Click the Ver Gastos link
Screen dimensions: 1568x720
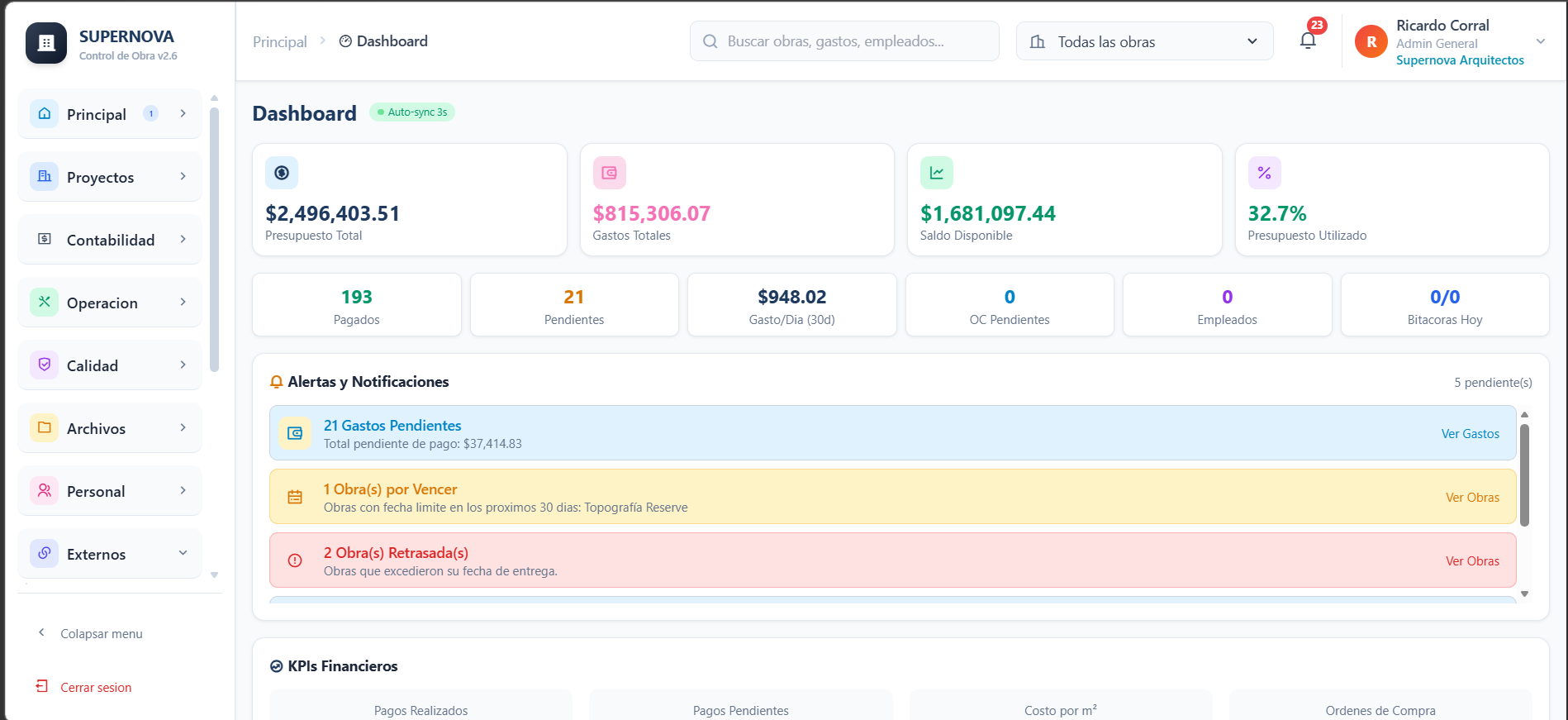pos(1470,433)
